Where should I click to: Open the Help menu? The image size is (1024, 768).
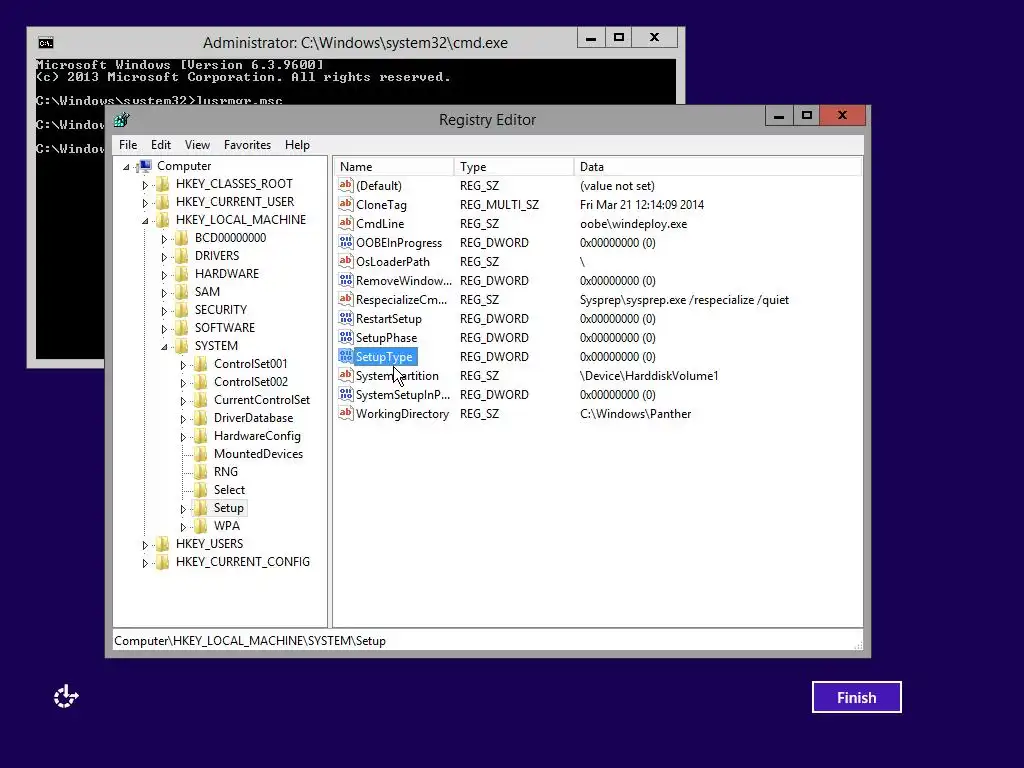coord(297,145)
